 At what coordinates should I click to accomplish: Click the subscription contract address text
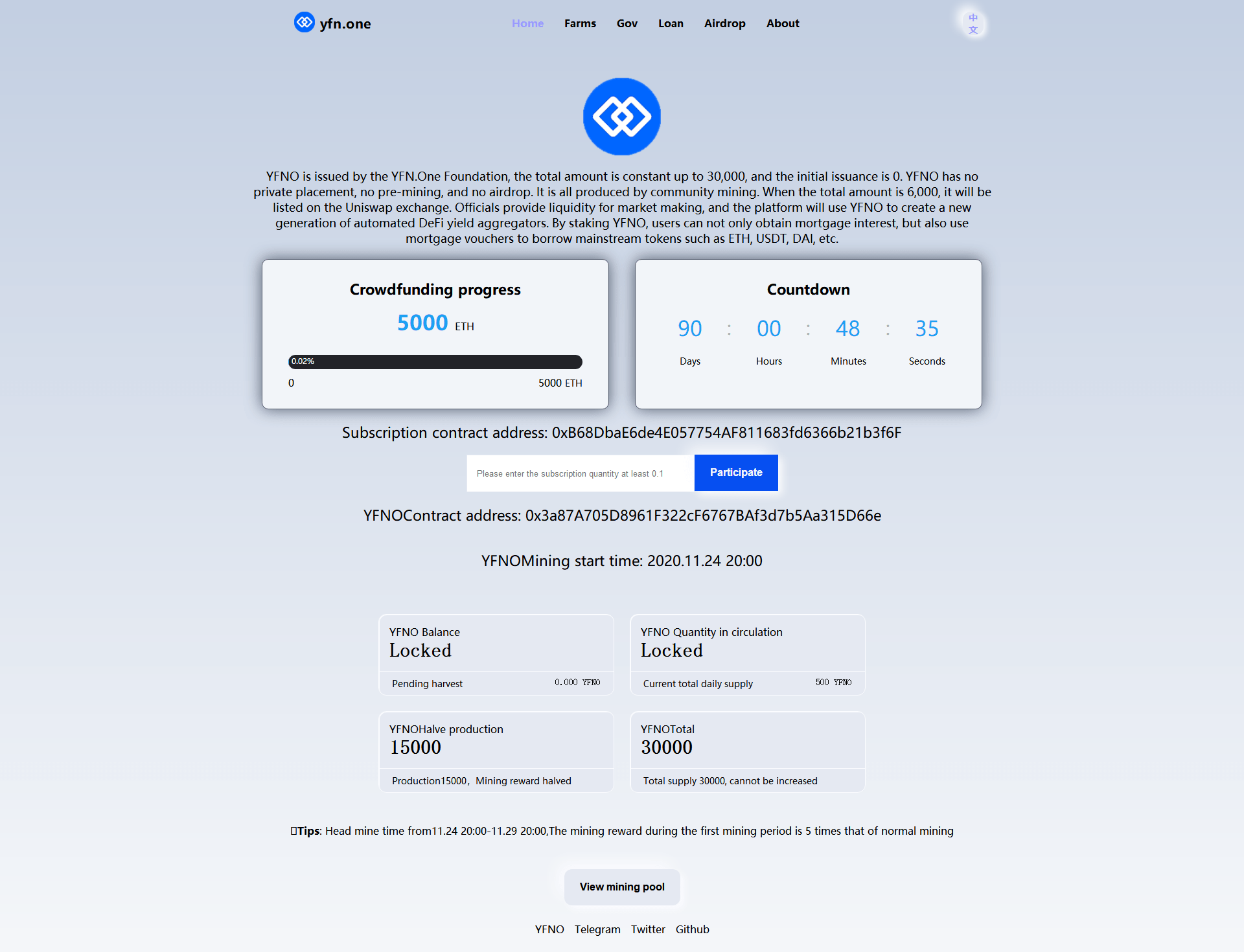click(621, 433)
